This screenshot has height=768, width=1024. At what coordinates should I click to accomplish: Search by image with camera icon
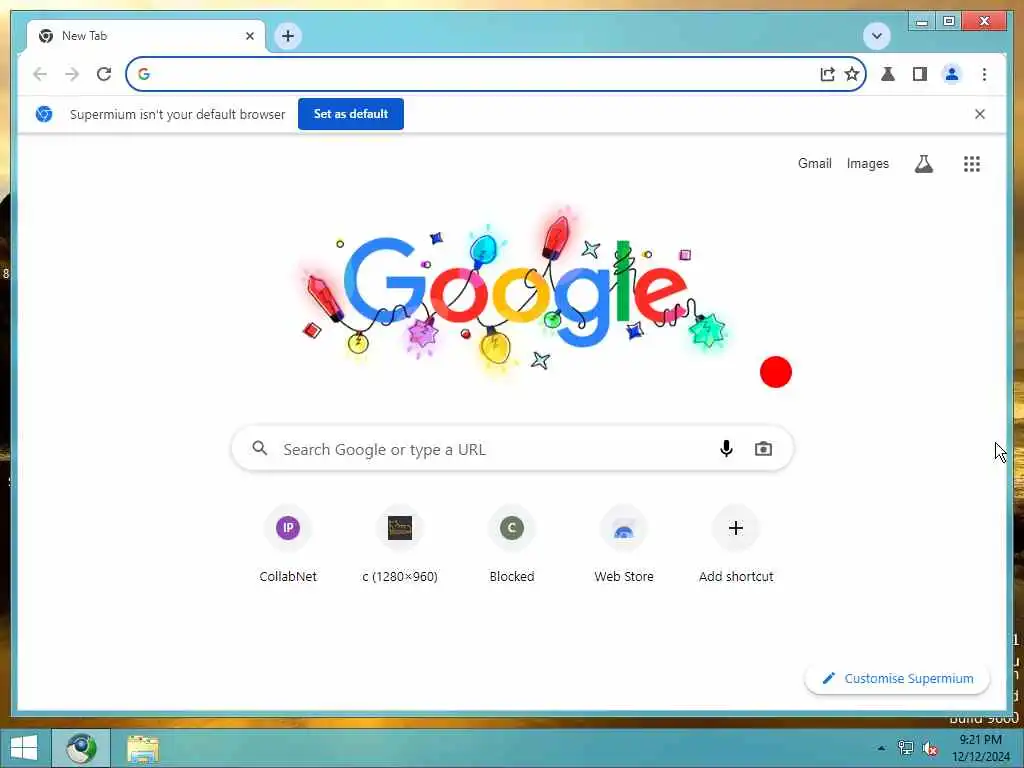(763, 449)
